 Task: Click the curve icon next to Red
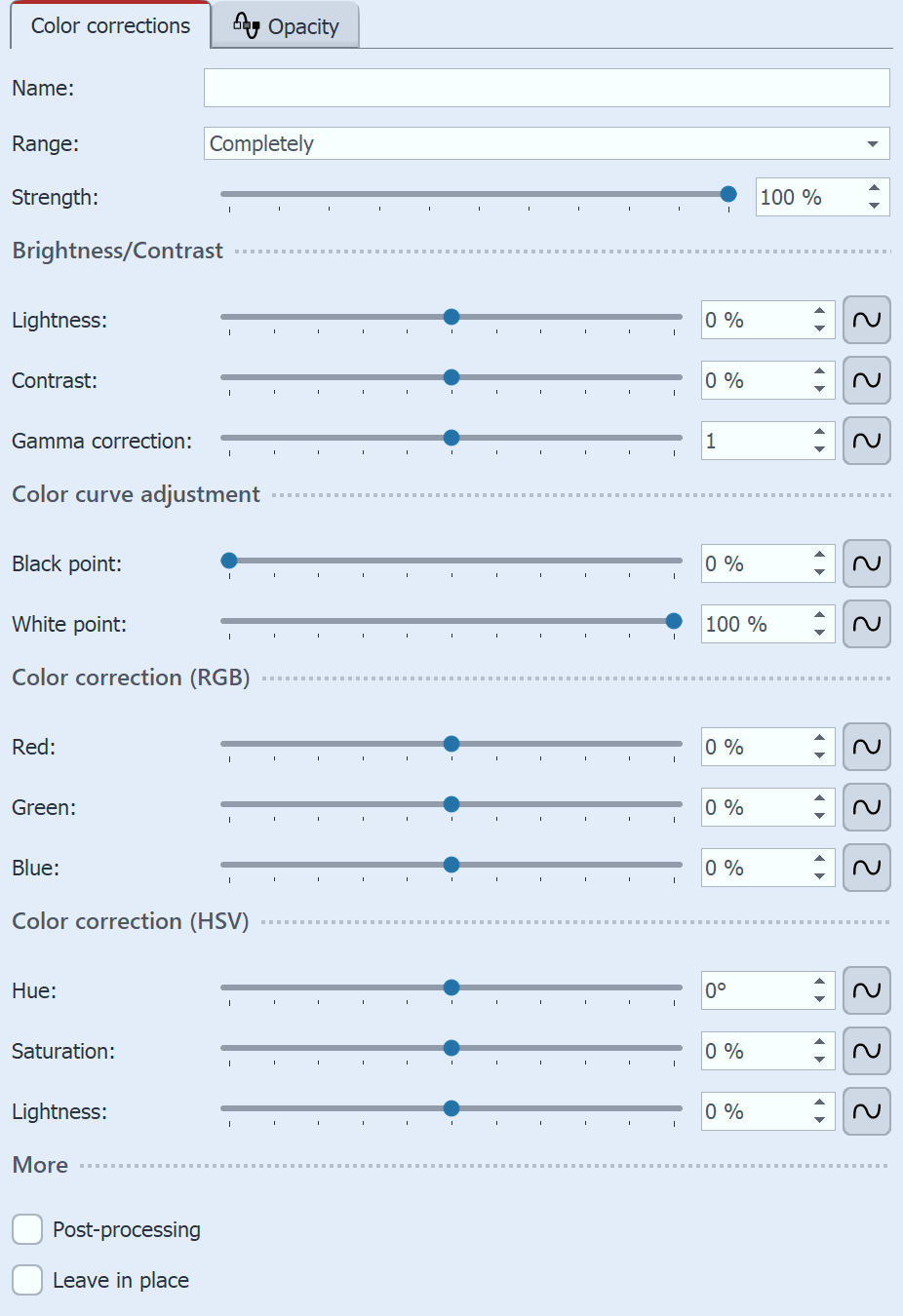pos(866,747)
